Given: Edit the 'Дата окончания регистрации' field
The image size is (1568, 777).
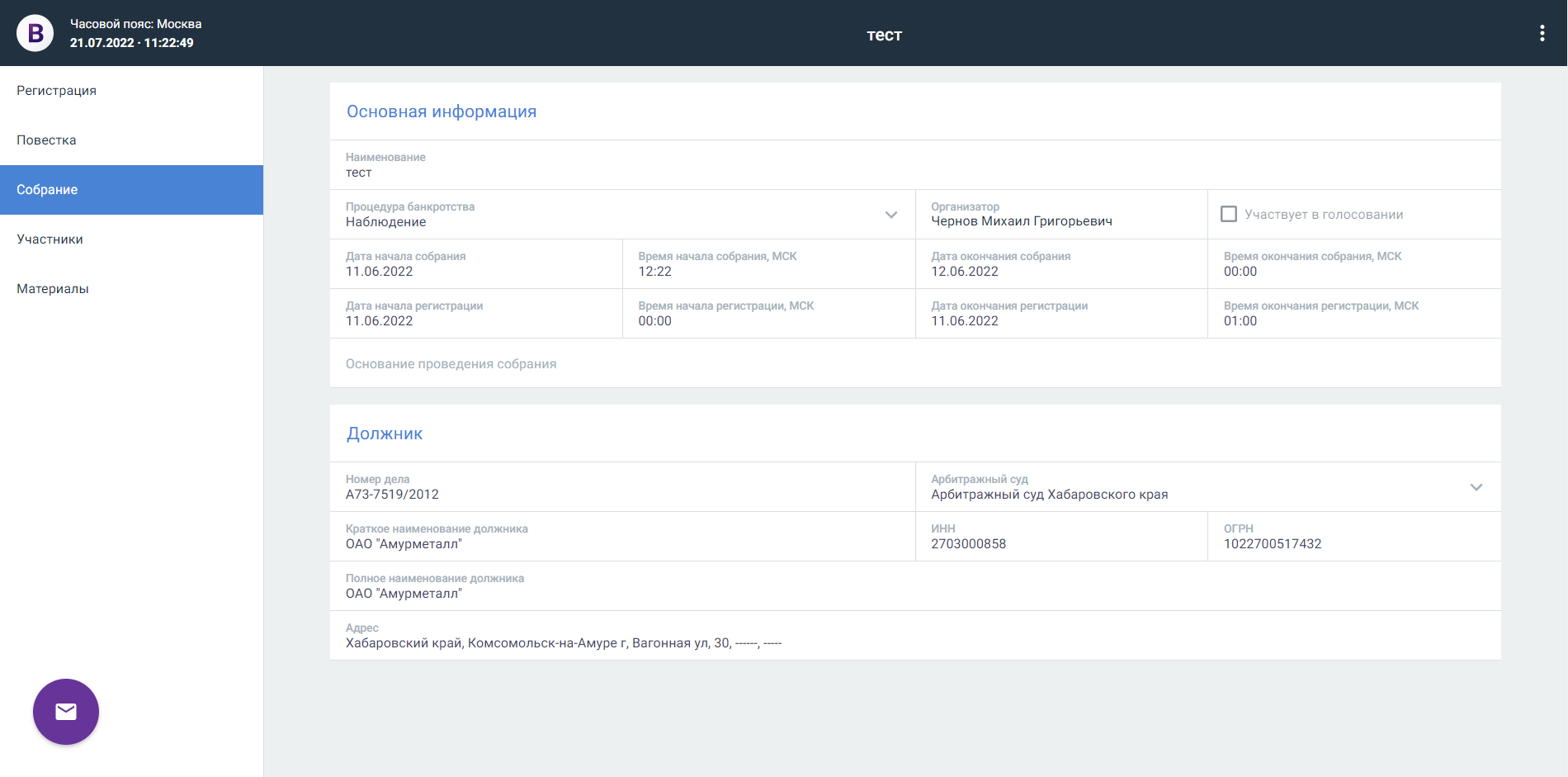Looking at the screenshot, I should pos(1061,314).
